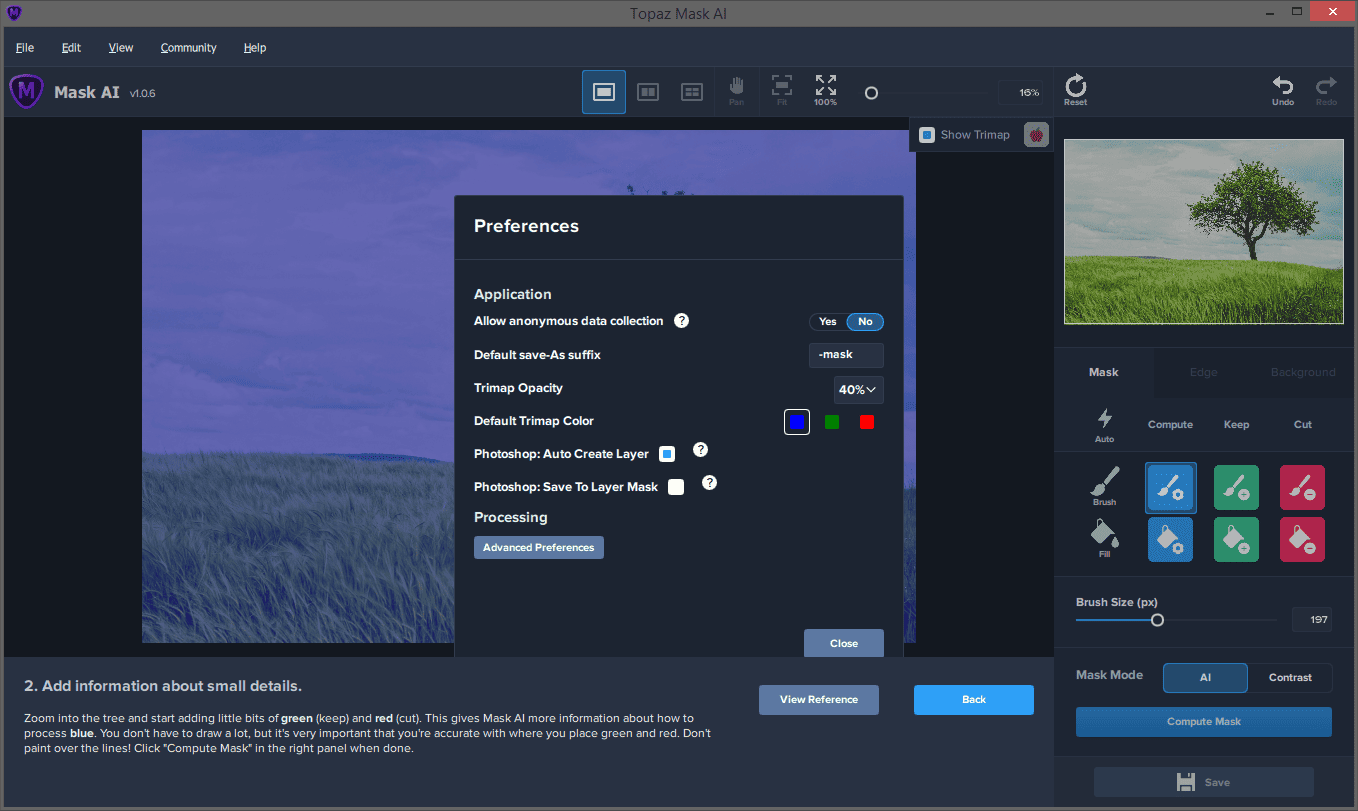Open the Edit menu
Screen dimensions: 1358x811
point(71,48)
